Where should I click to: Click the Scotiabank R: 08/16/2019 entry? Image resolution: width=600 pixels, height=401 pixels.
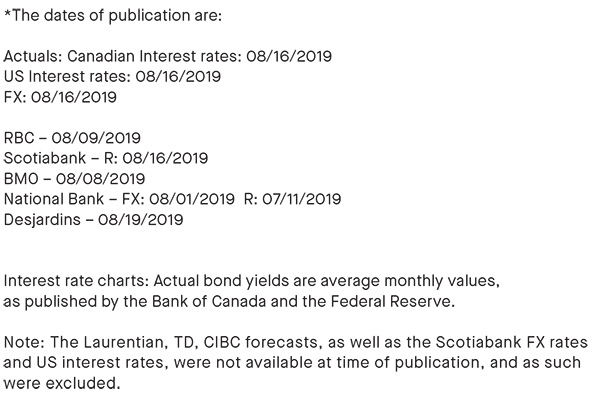(x=106, y=158)
